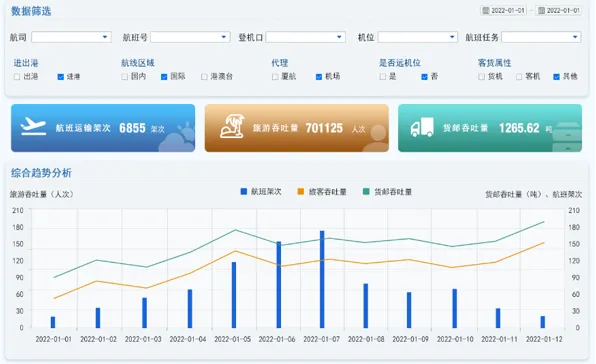
Task: Click the 代理 filter label
Action: (x=280, y=63)
